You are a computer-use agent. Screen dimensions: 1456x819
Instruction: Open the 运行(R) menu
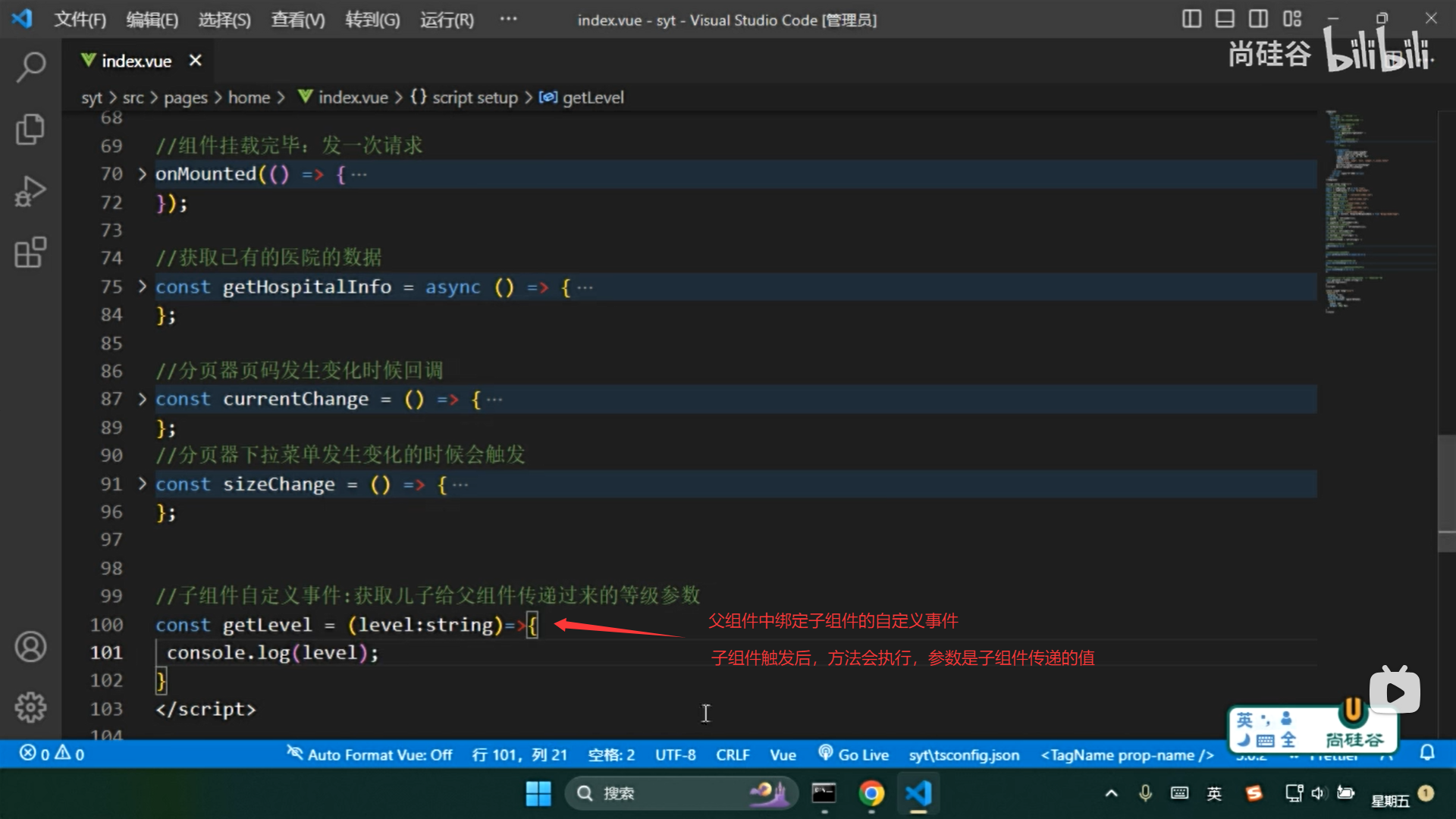(447, 20)
